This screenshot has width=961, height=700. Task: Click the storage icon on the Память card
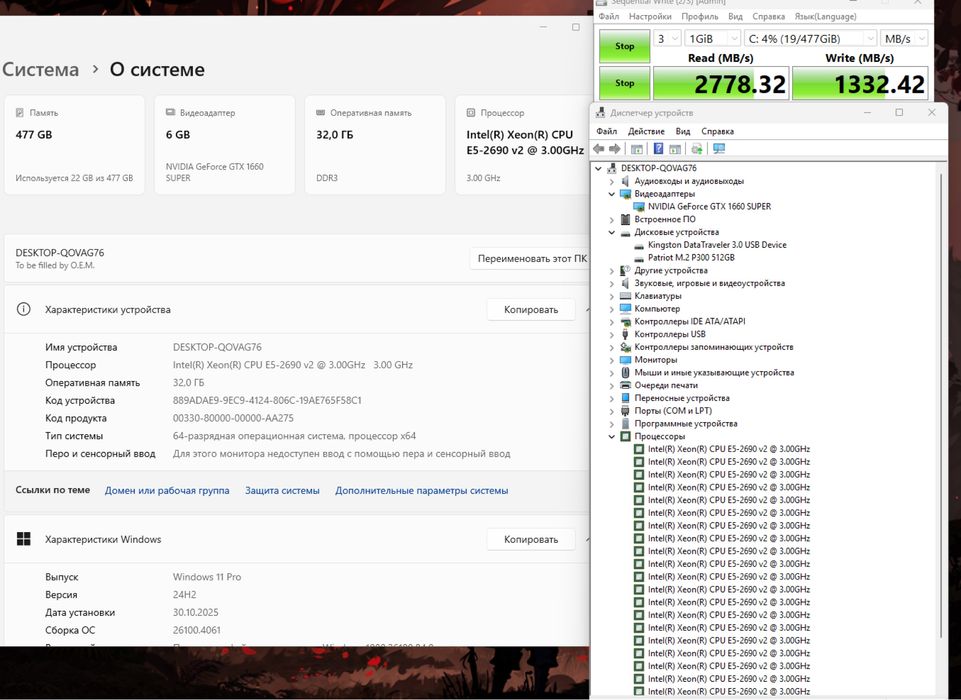20,113
